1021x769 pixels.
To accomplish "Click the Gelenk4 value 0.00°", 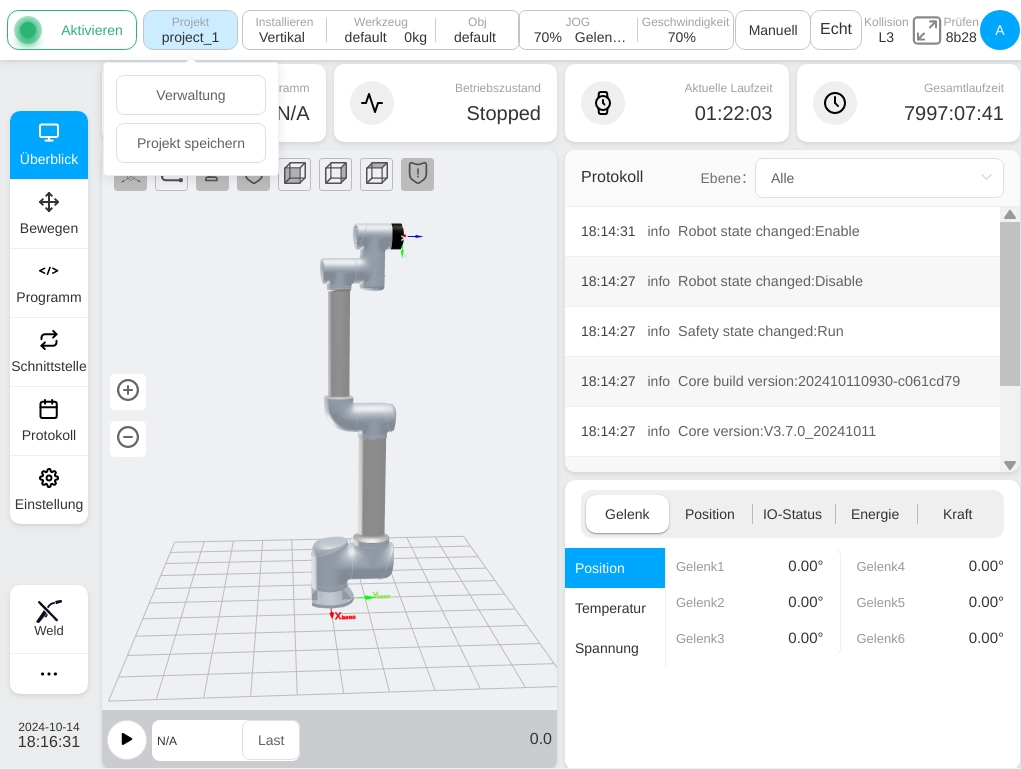I will 986,566.
